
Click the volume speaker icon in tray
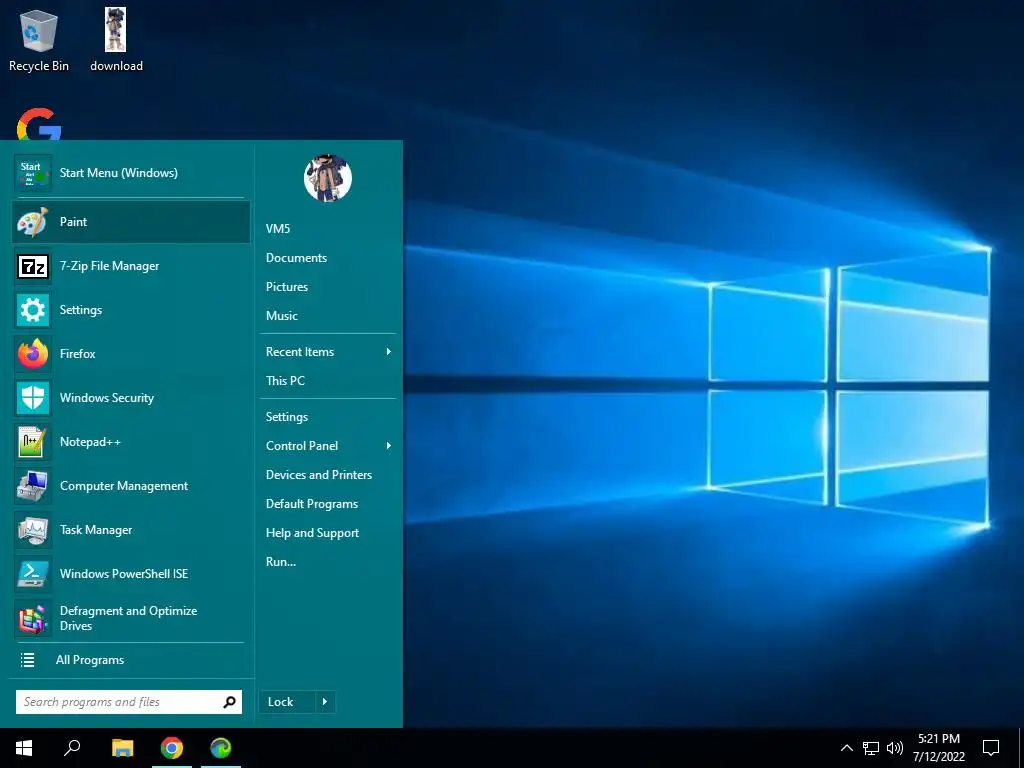click(895, 748)
